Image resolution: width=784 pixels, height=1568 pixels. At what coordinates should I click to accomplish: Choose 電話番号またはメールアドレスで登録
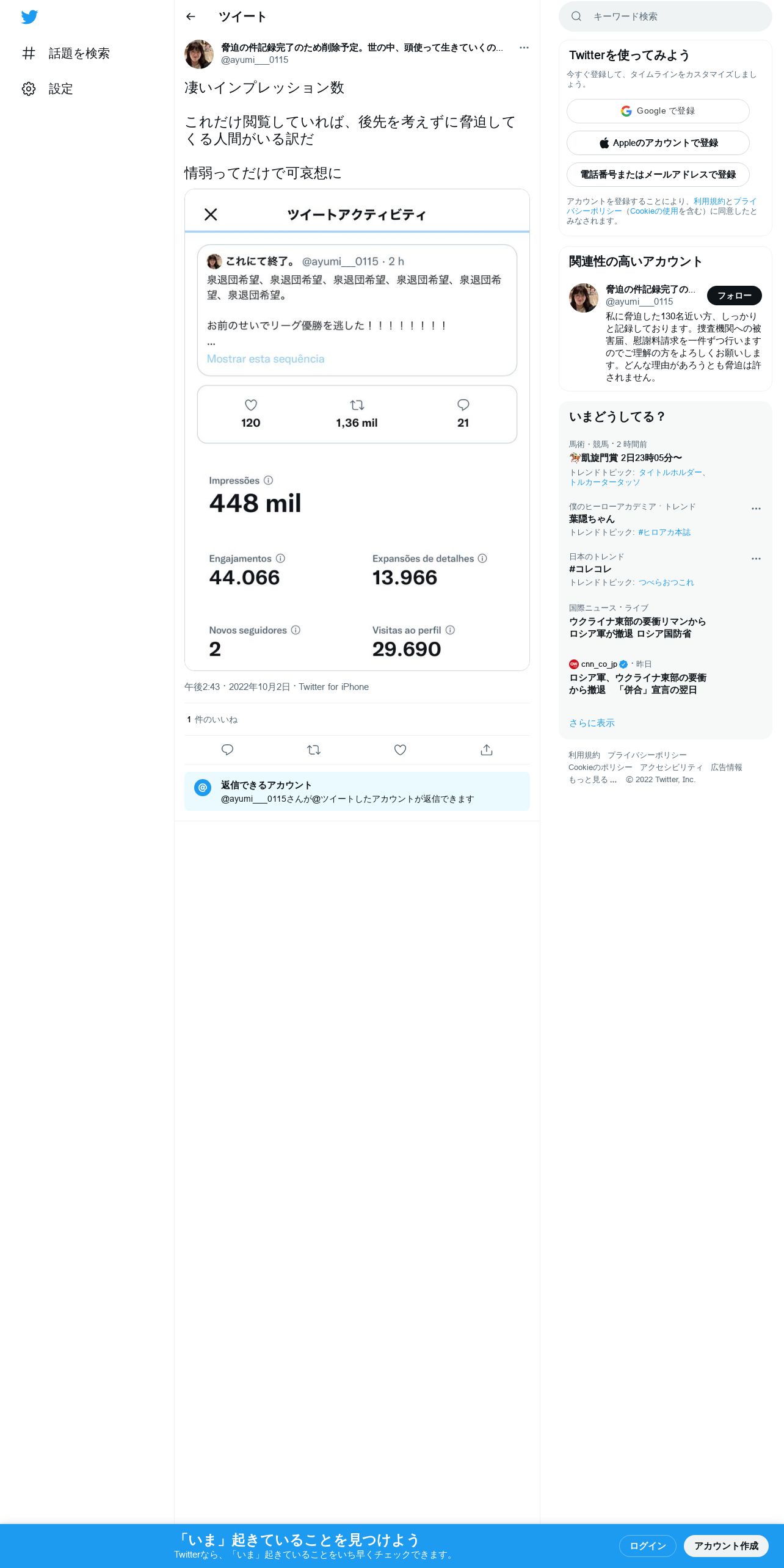tap(658, 175)
